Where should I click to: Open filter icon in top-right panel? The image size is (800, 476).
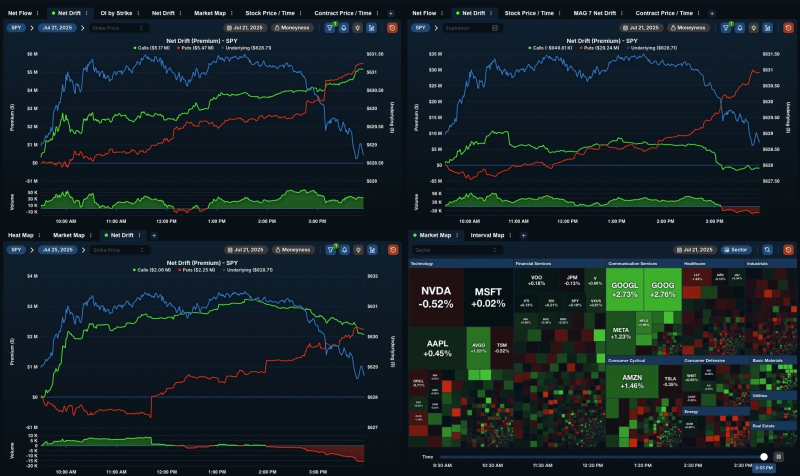726,28
